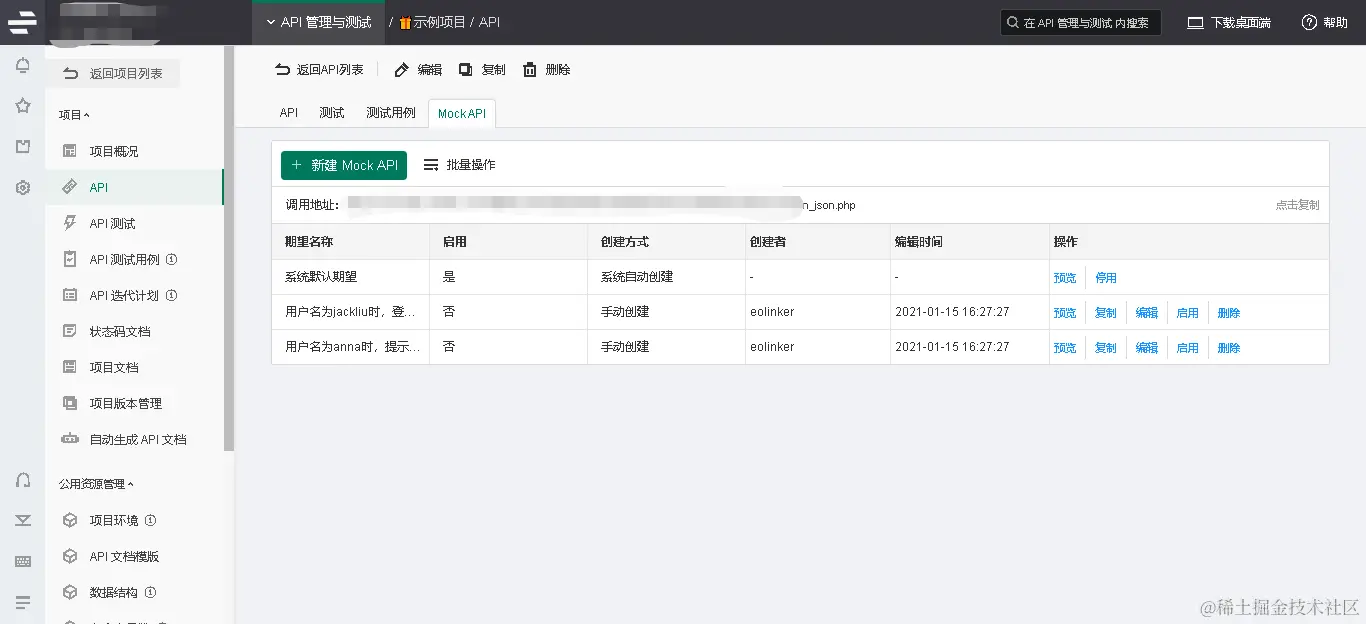Open the headset support icon
The image size is (1366, 624).
pyautogui.click(x=23, y=480)
